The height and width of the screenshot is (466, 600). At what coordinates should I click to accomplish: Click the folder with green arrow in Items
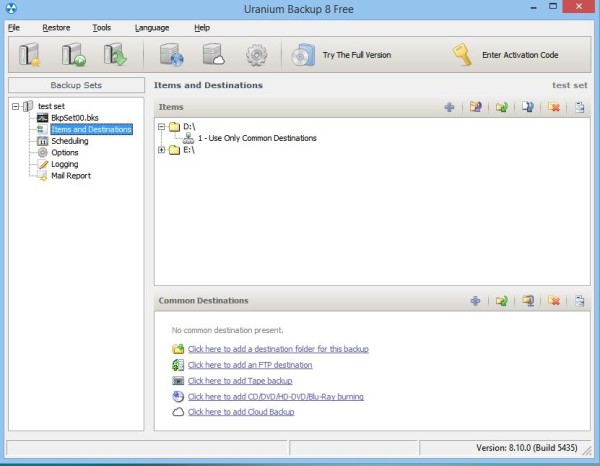[502, 107]
